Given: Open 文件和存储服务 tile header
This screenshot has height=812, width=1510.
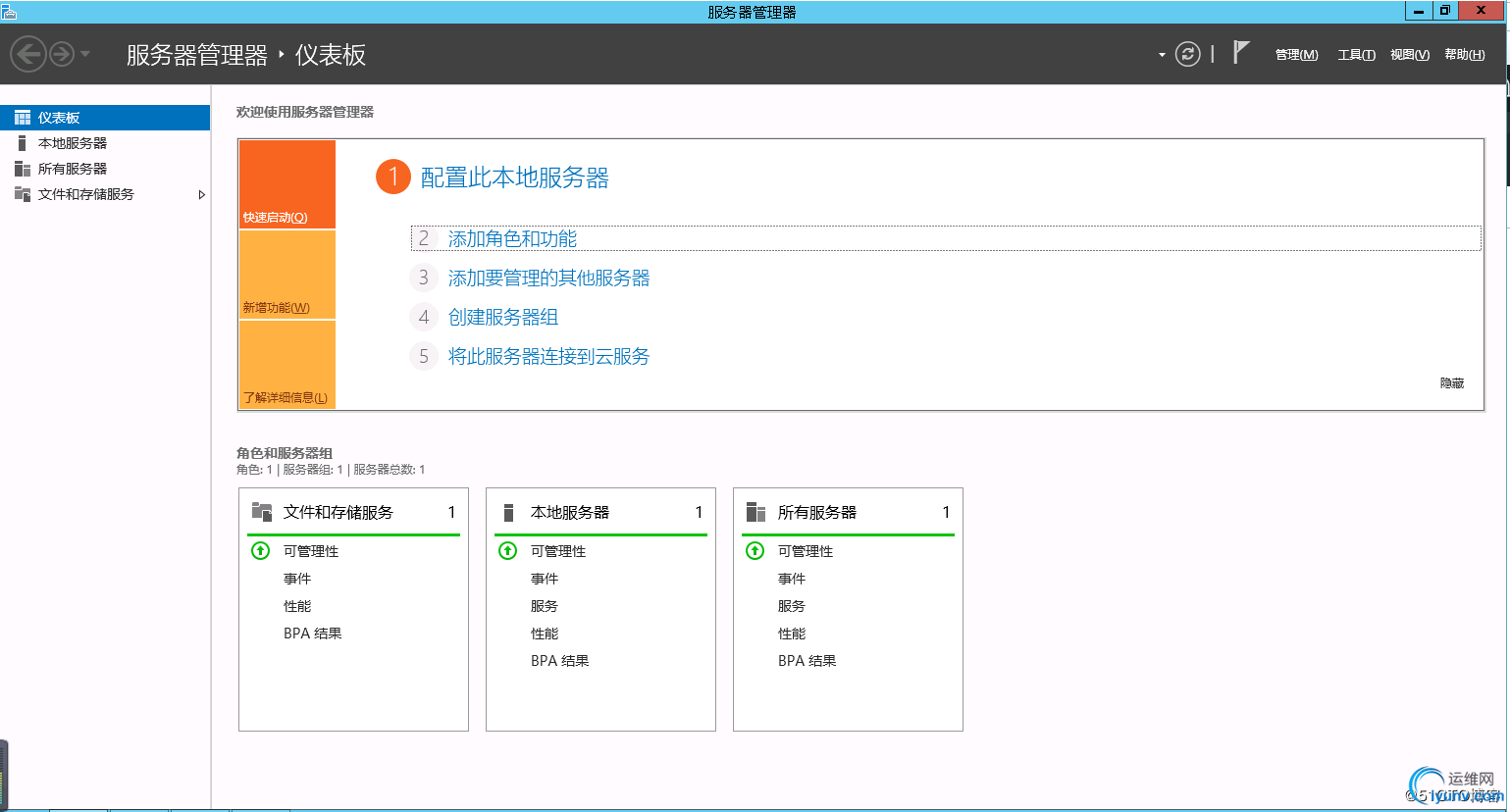Looking at the screenshot, I should [353, 512].
